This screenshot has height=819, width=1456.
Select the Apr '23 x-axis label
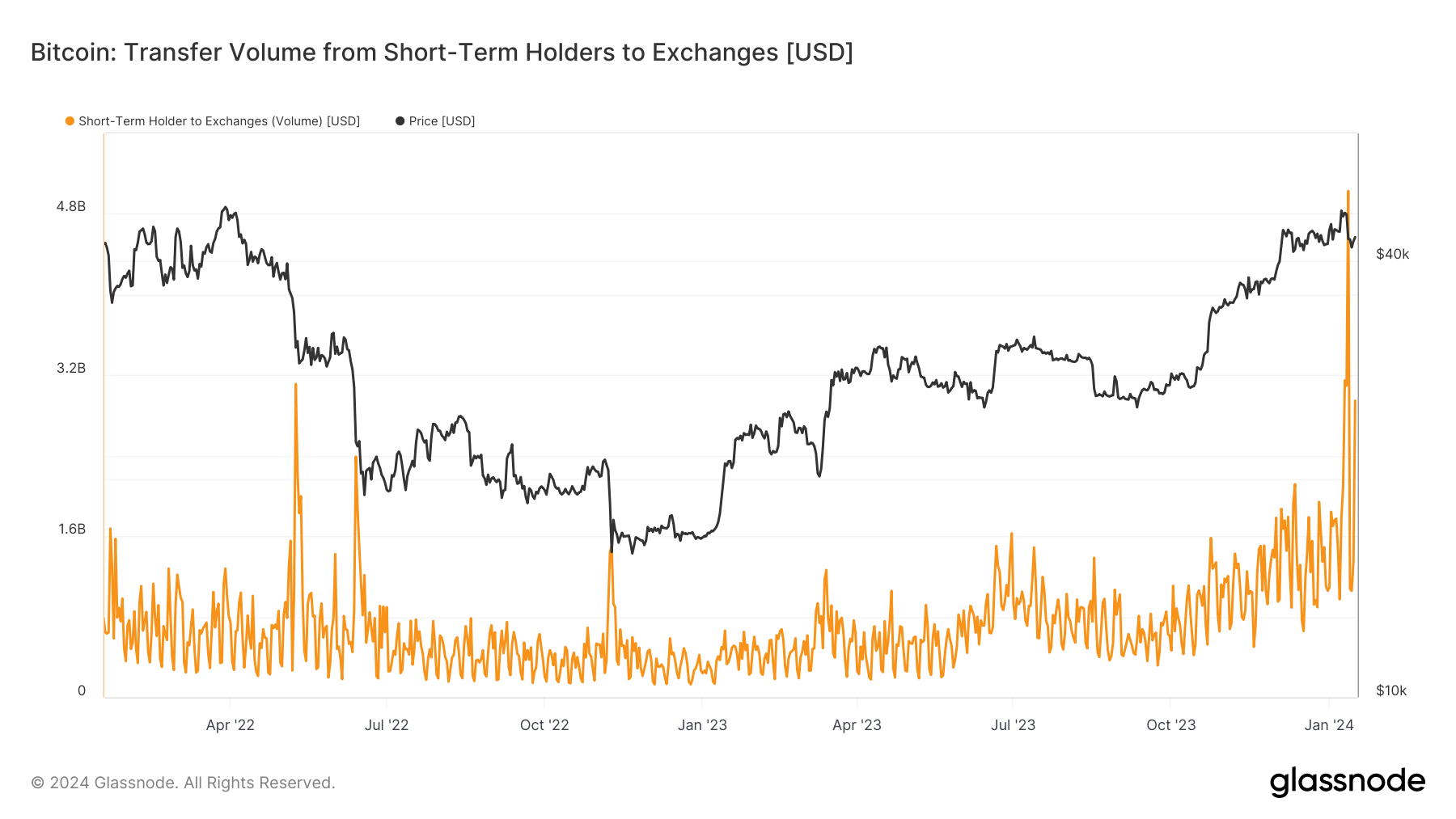(857, 725)
